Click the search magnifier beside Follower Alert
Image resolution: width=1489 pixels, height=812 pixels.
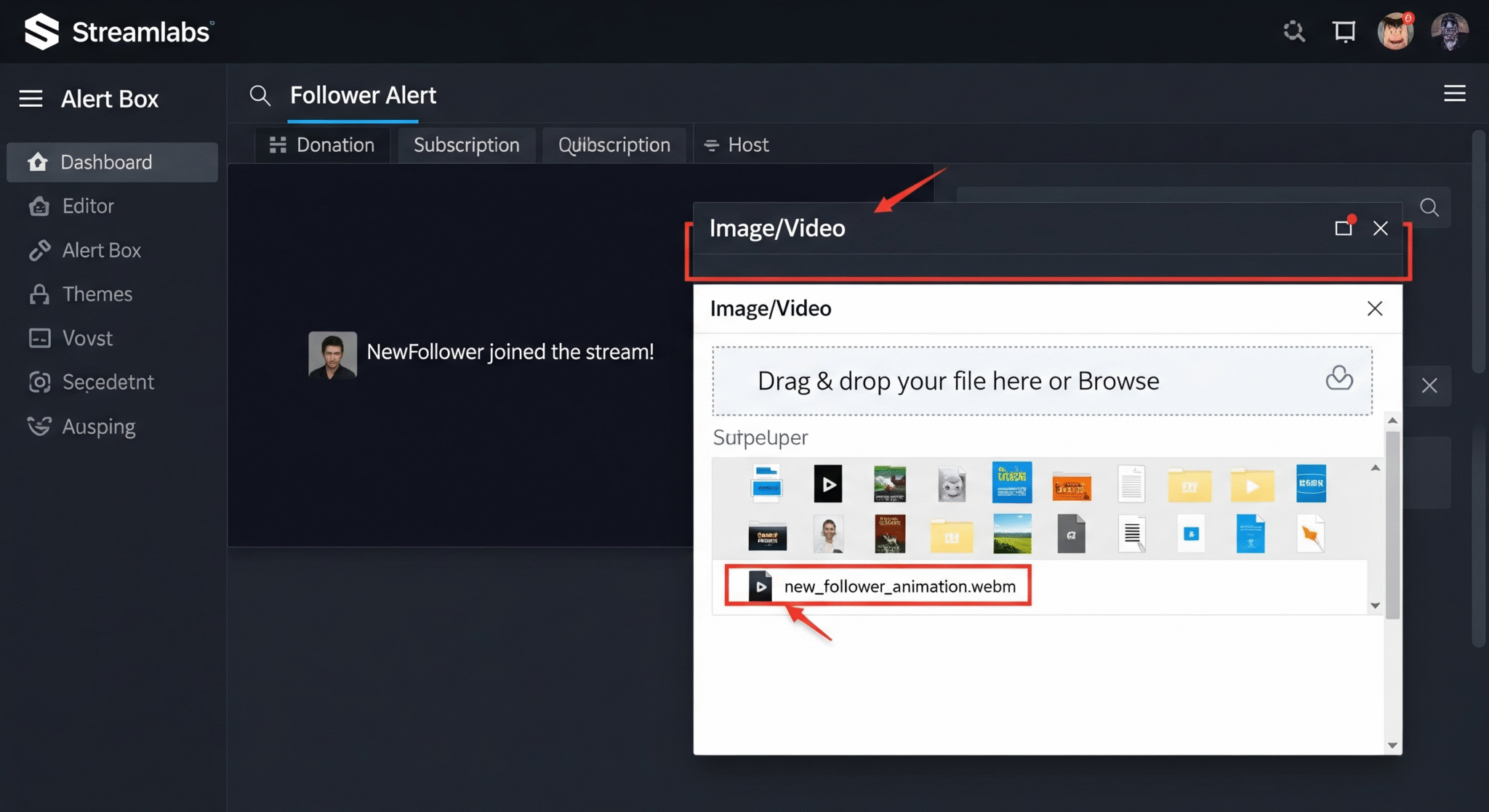point(260,95)
